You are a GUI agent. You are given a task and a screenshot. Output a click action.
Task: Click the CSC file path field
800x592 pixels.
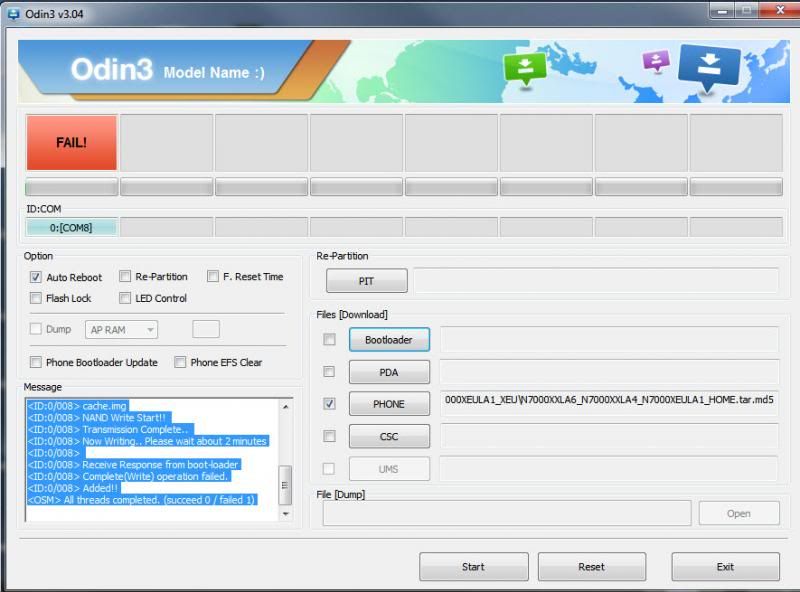pyautogui.click(x=609, y=436)
